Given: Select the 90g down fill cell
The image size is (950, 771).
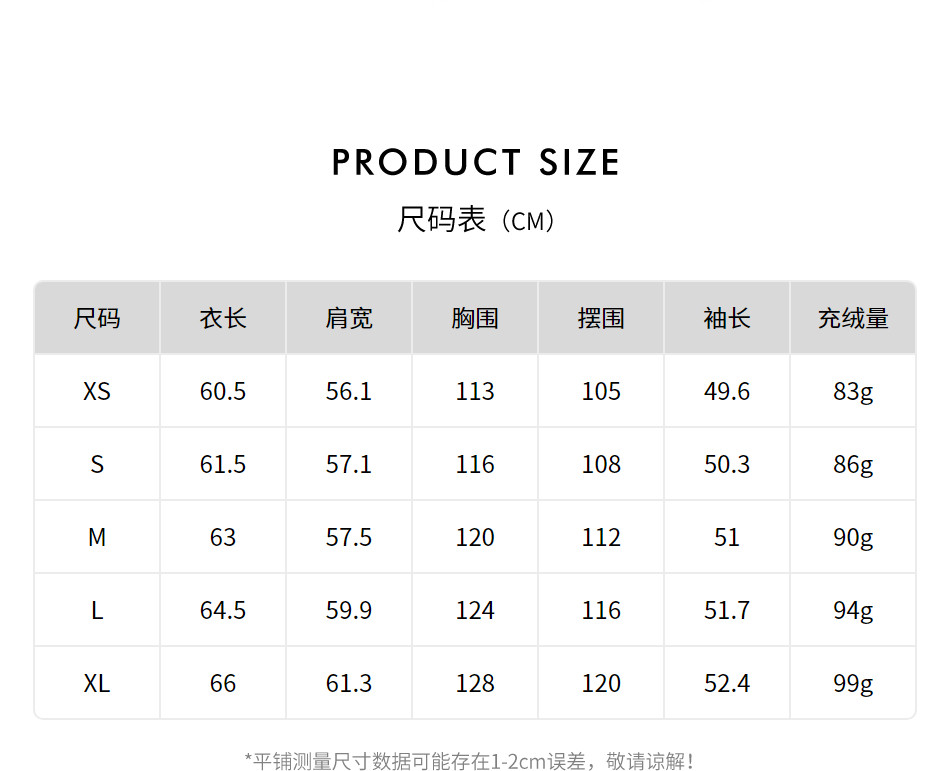Looking at the screenshot, I should coord(853,537).
